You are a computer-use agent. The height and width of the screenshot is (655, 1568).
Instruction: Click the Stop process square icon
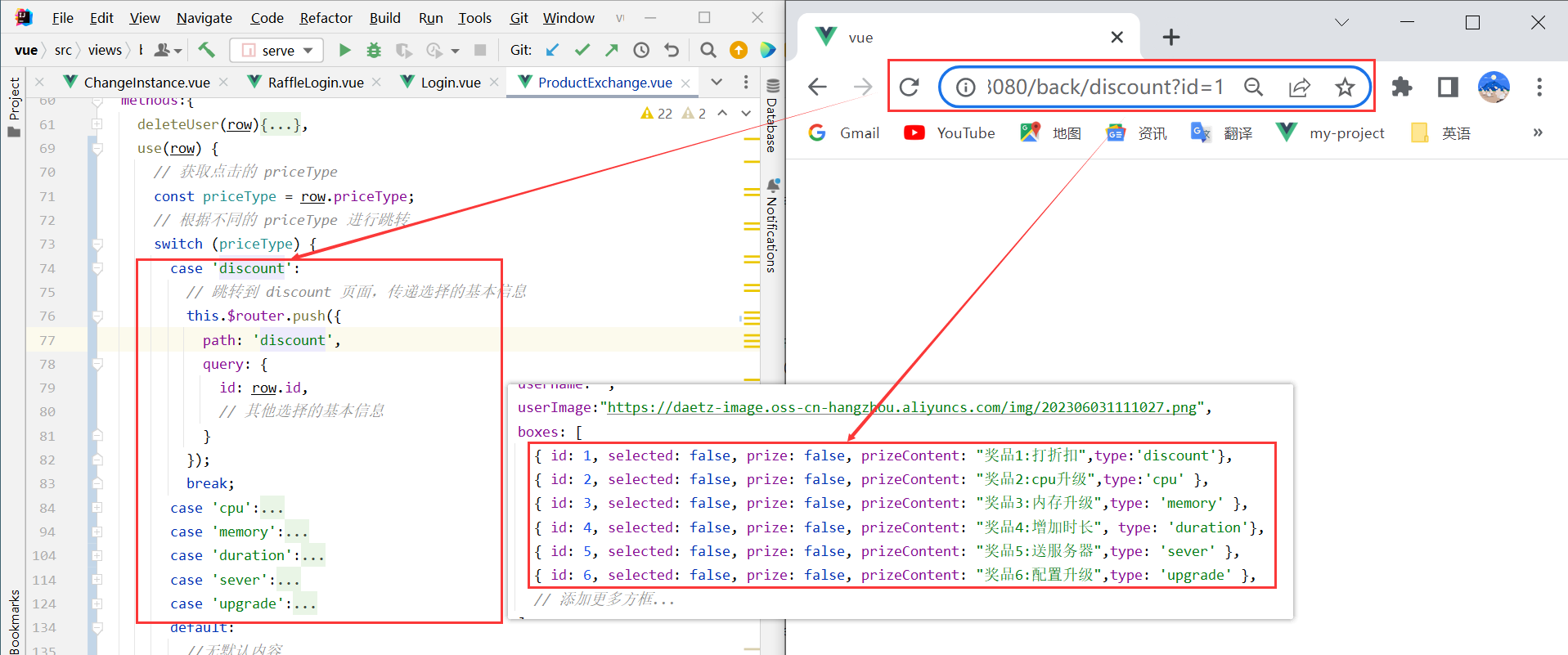pyautogui.click(x=480, y=51)
